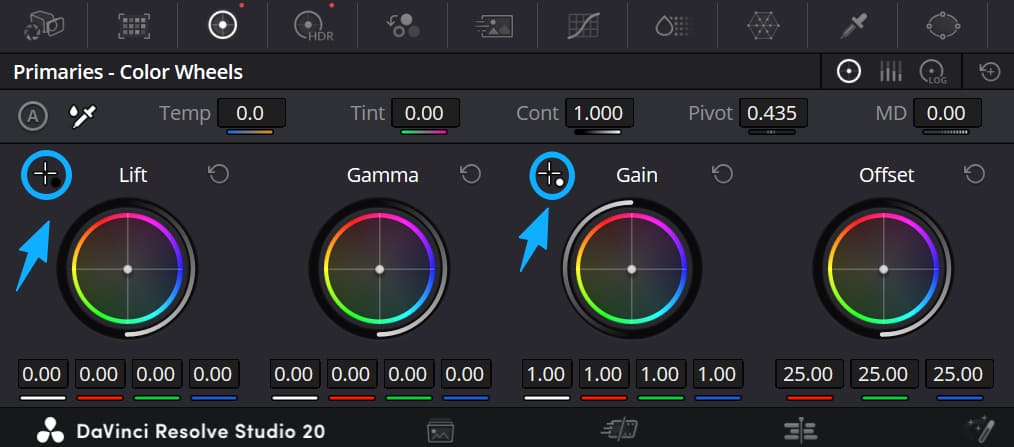Click the Primaries - Color Wheels title
This screenshot has height=447, width=1014.
[x=128, y=72]
